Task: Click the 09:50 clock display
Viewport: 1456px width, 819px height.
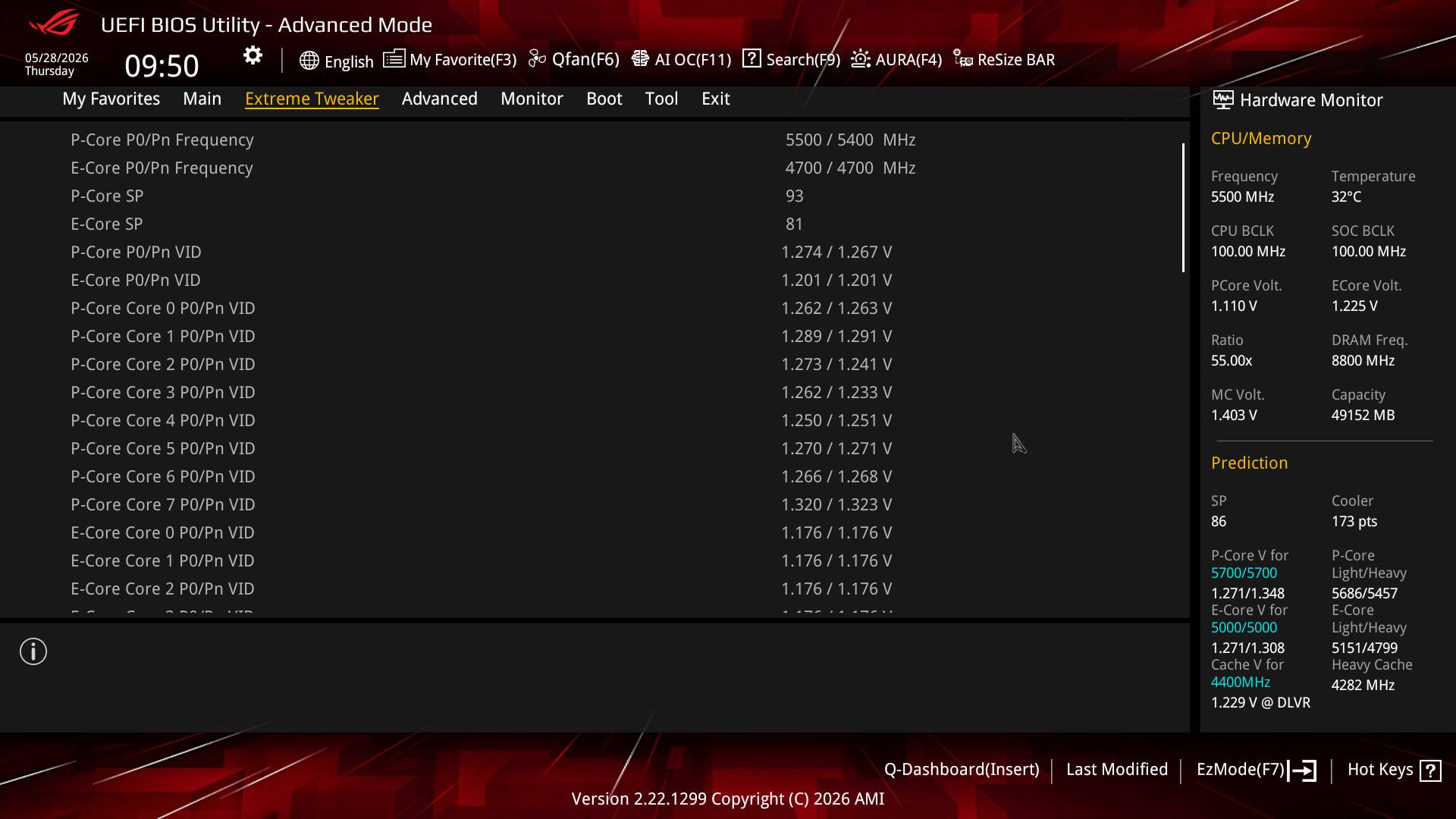Action: click(162, 66)
